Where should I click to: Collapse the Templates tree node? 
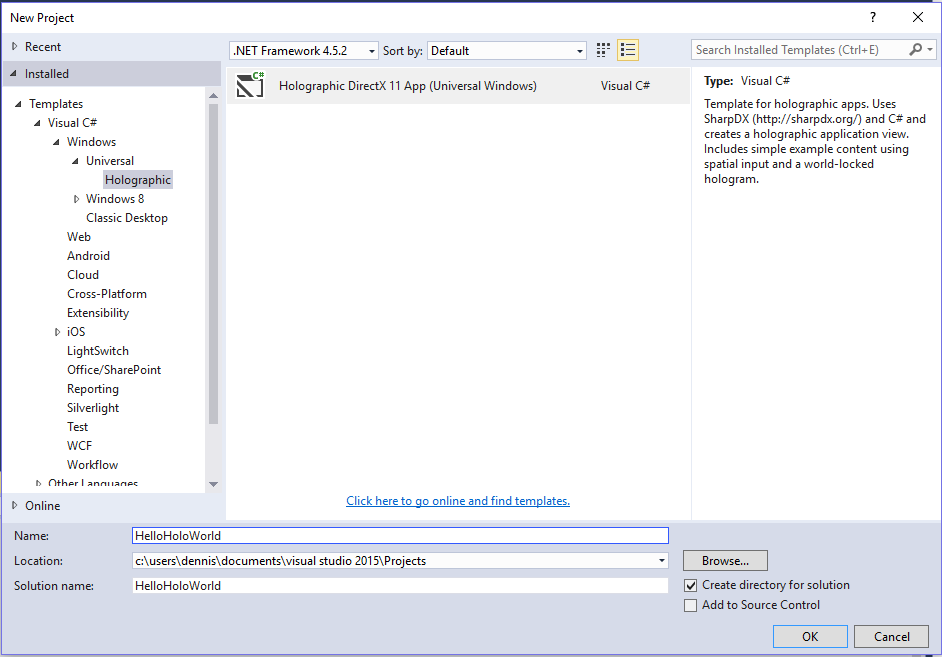pos(18,104)
